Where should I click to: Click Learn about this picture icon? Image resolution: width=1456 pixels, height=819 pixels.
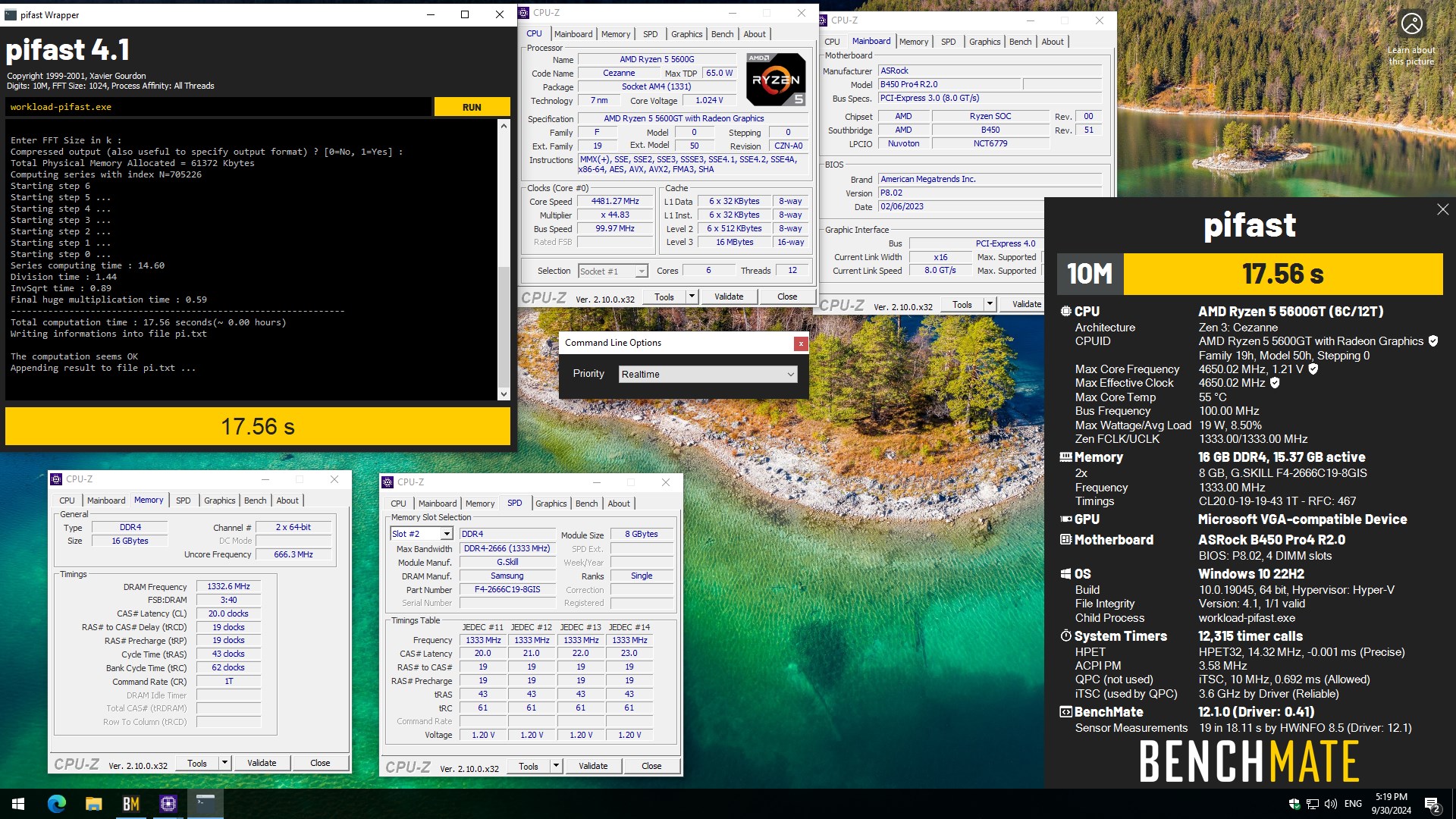pos(1411,24)
